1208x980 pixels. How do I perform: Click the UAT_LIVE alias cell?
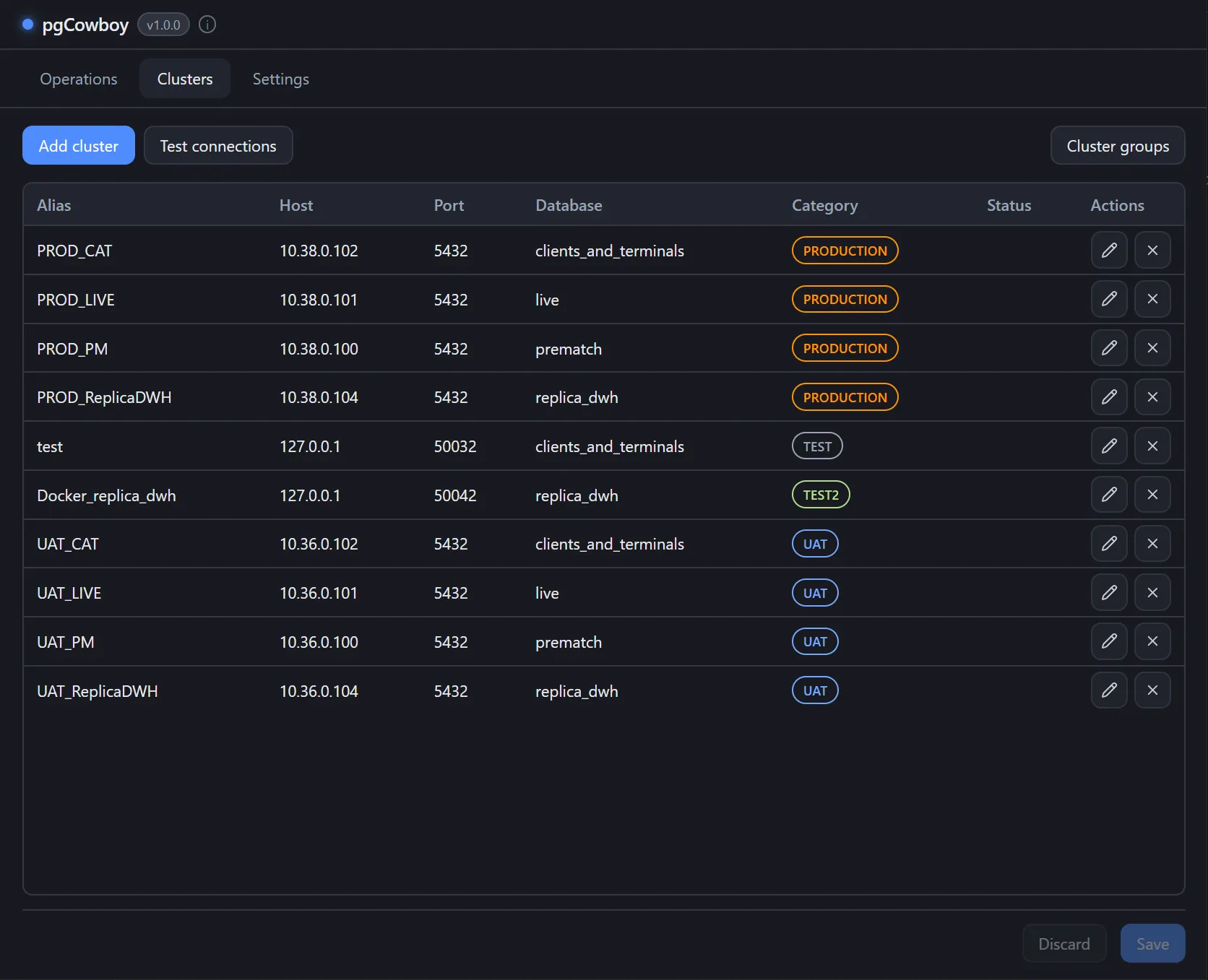69,594
